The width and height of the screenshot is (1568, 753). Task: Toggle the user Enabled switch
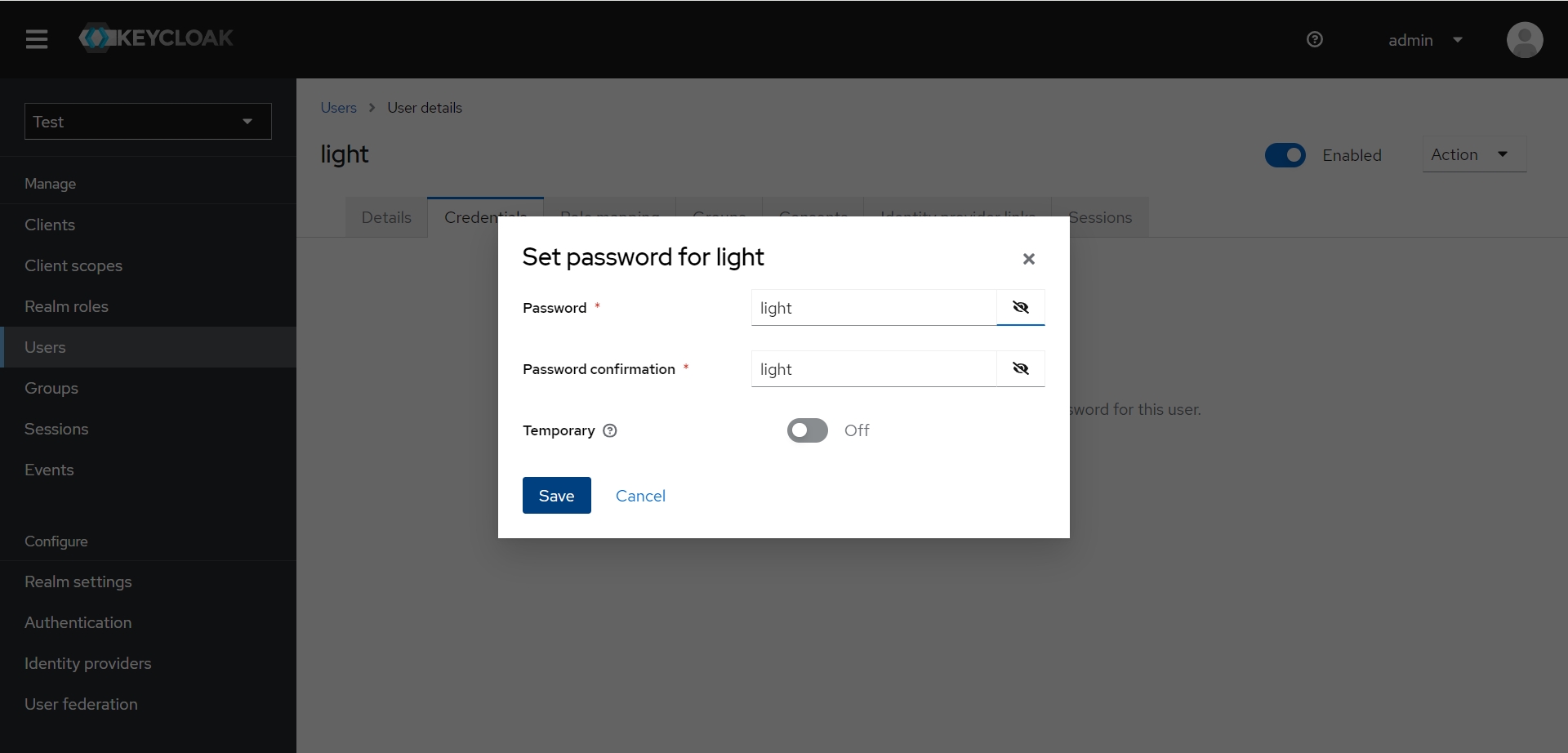pos(1285,155)
